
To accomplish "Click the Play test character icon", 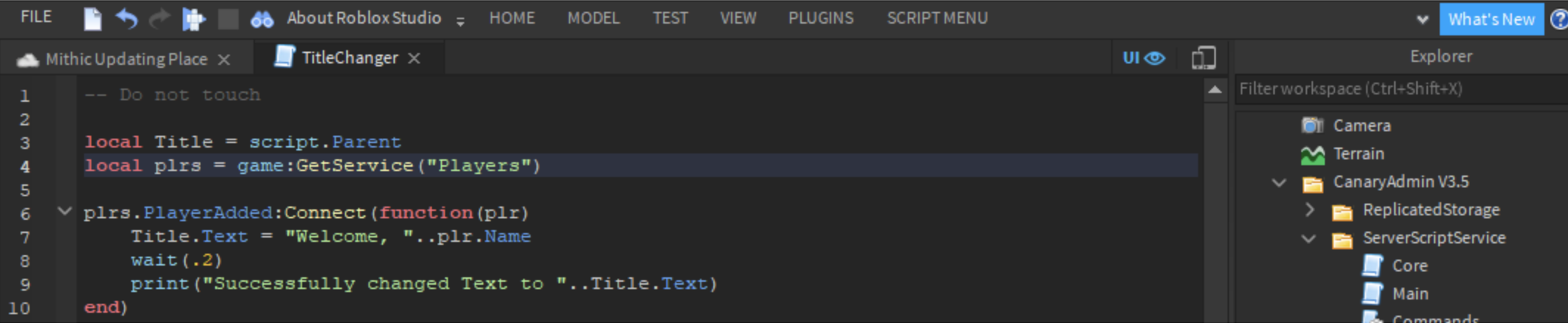I will pyautogui.click(x=194, y=18).
